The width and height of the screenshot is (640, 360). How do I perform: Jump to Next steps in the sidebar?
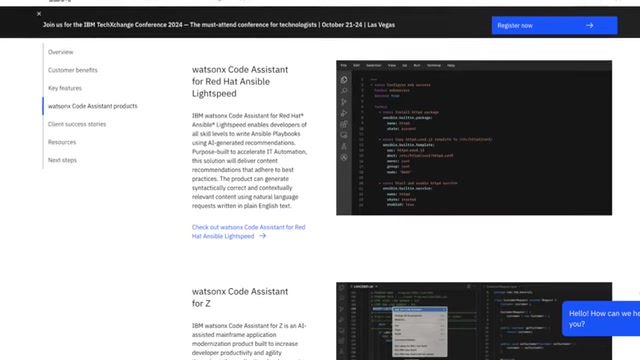point(62,160)
